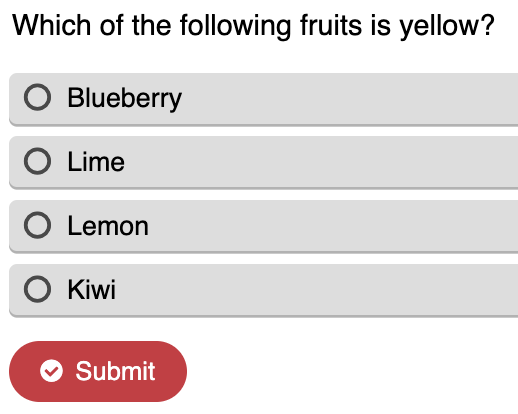
Task: Choose the Lime answer label
Action: (96, 162)
